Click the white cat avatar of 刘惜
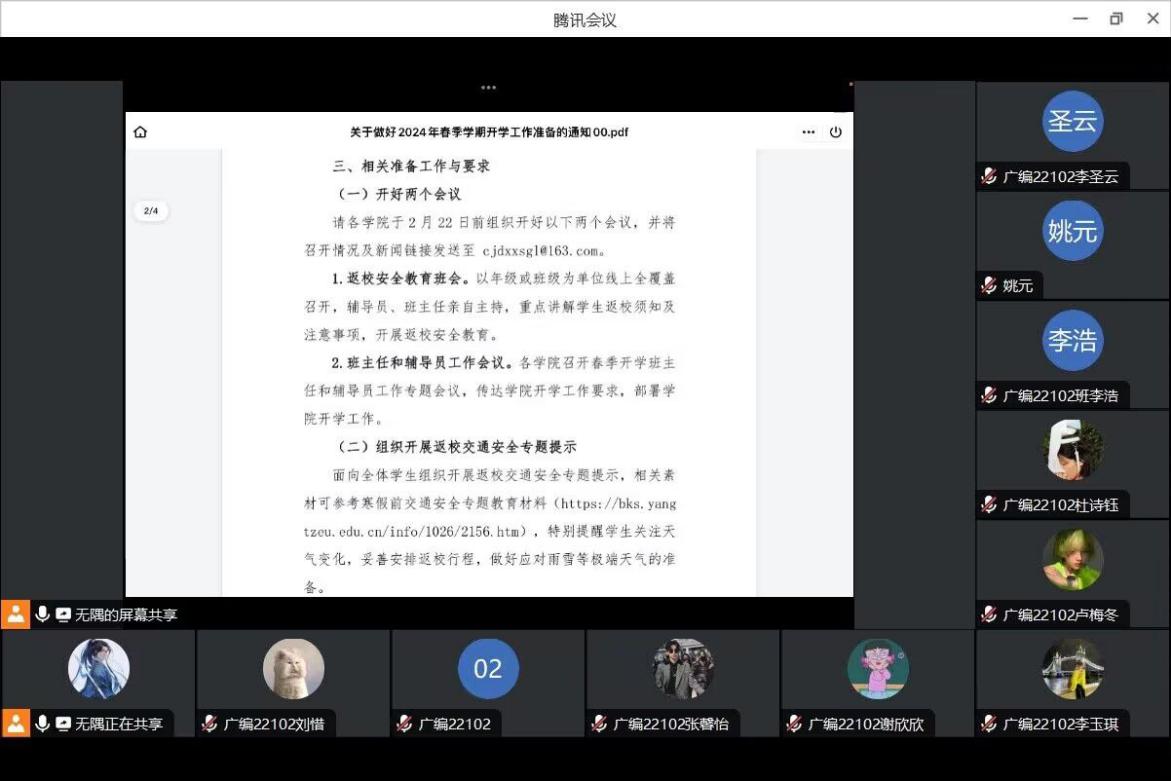 (293, 669)
